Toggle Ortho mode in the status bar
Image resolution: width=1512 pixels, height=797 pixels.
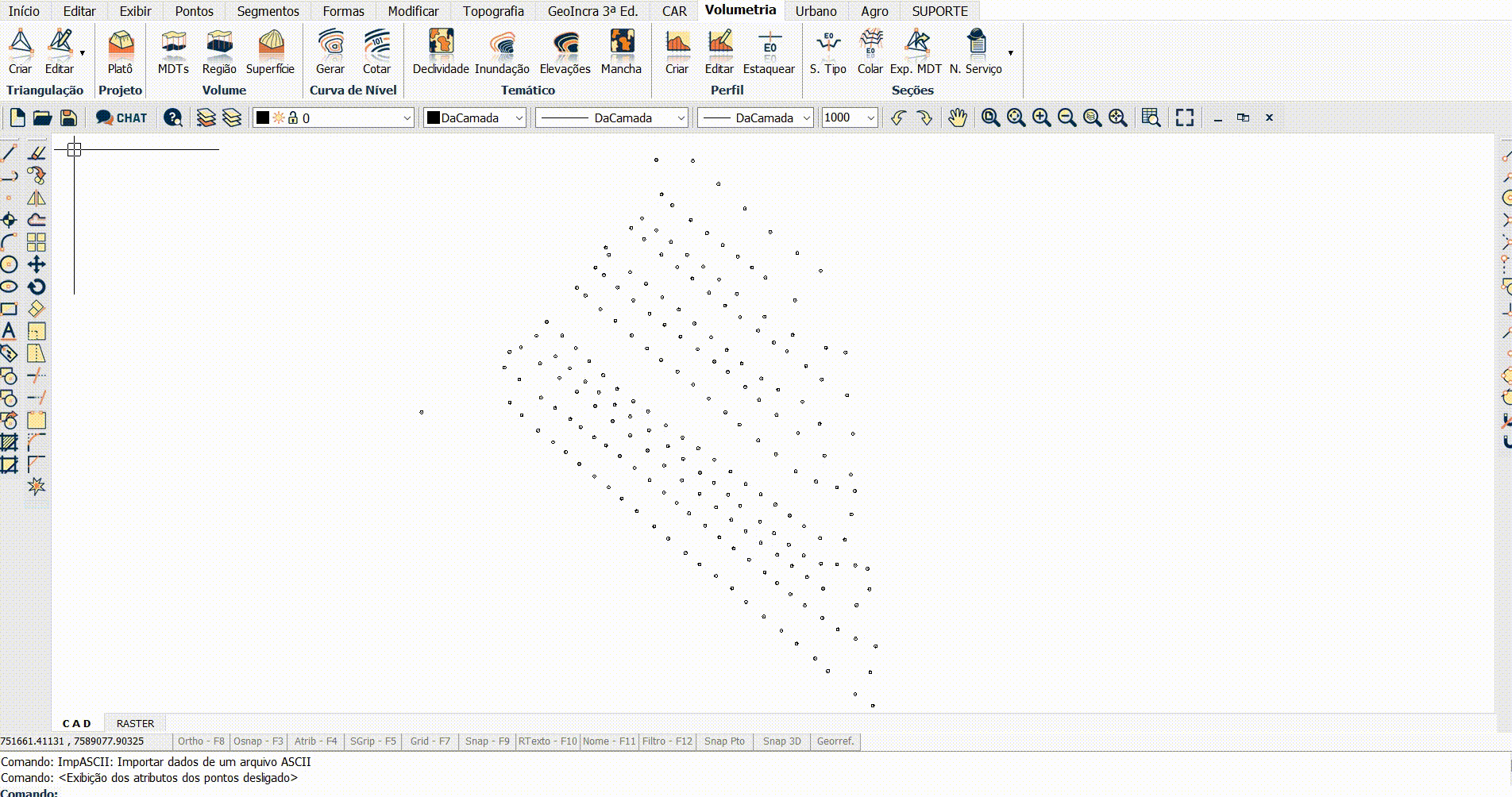point(201,741)
